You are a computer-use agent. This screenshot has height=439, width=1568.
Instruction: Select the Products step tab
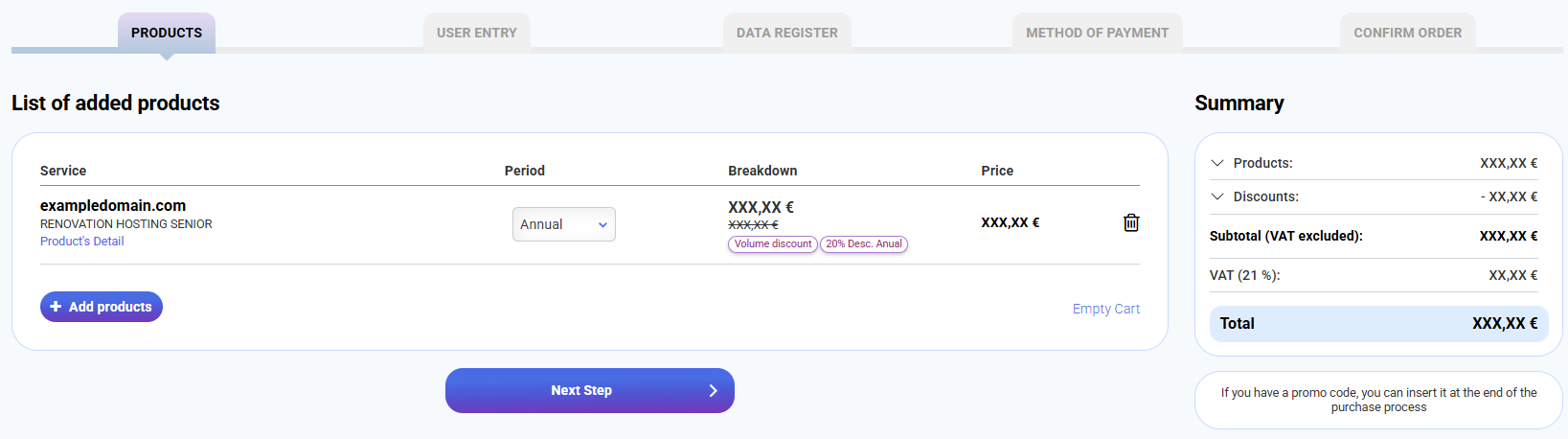(167, 33)
